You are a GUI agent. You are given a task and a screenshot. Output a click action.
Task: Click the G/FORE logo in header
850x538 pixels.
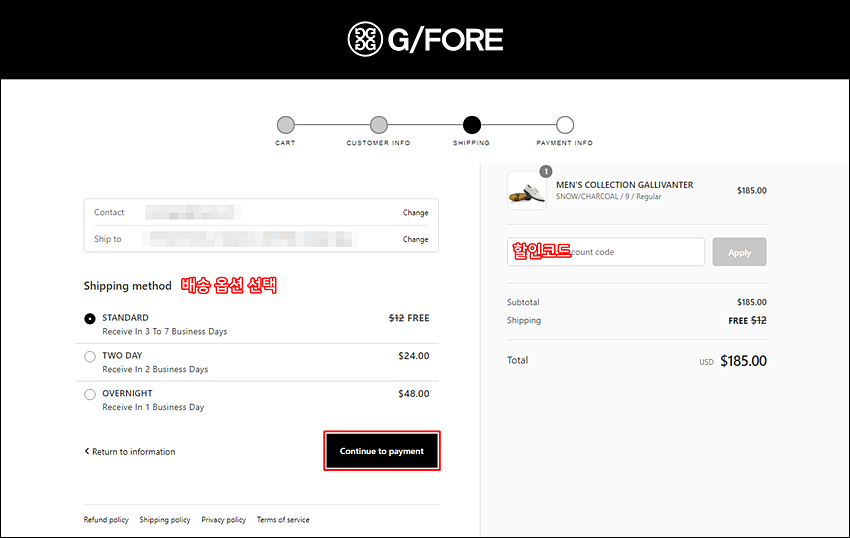[425, 39]
